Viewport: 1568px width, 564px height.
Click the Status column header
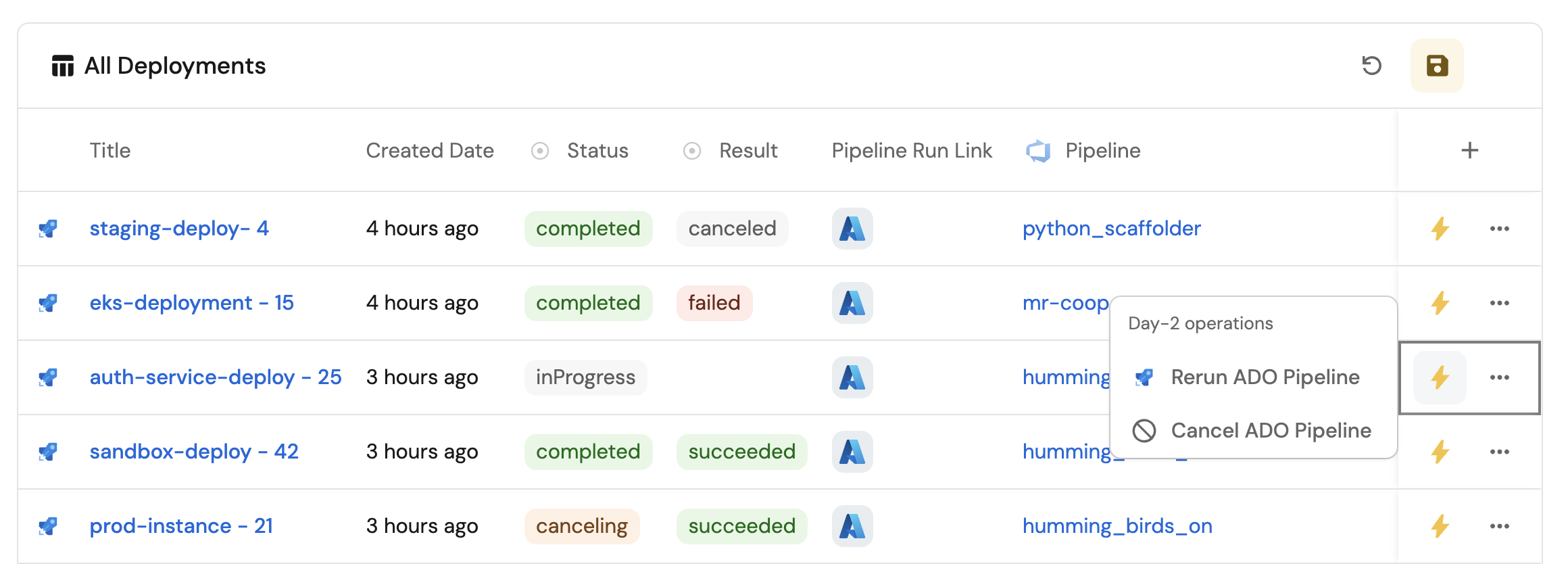tap(597, 150)
